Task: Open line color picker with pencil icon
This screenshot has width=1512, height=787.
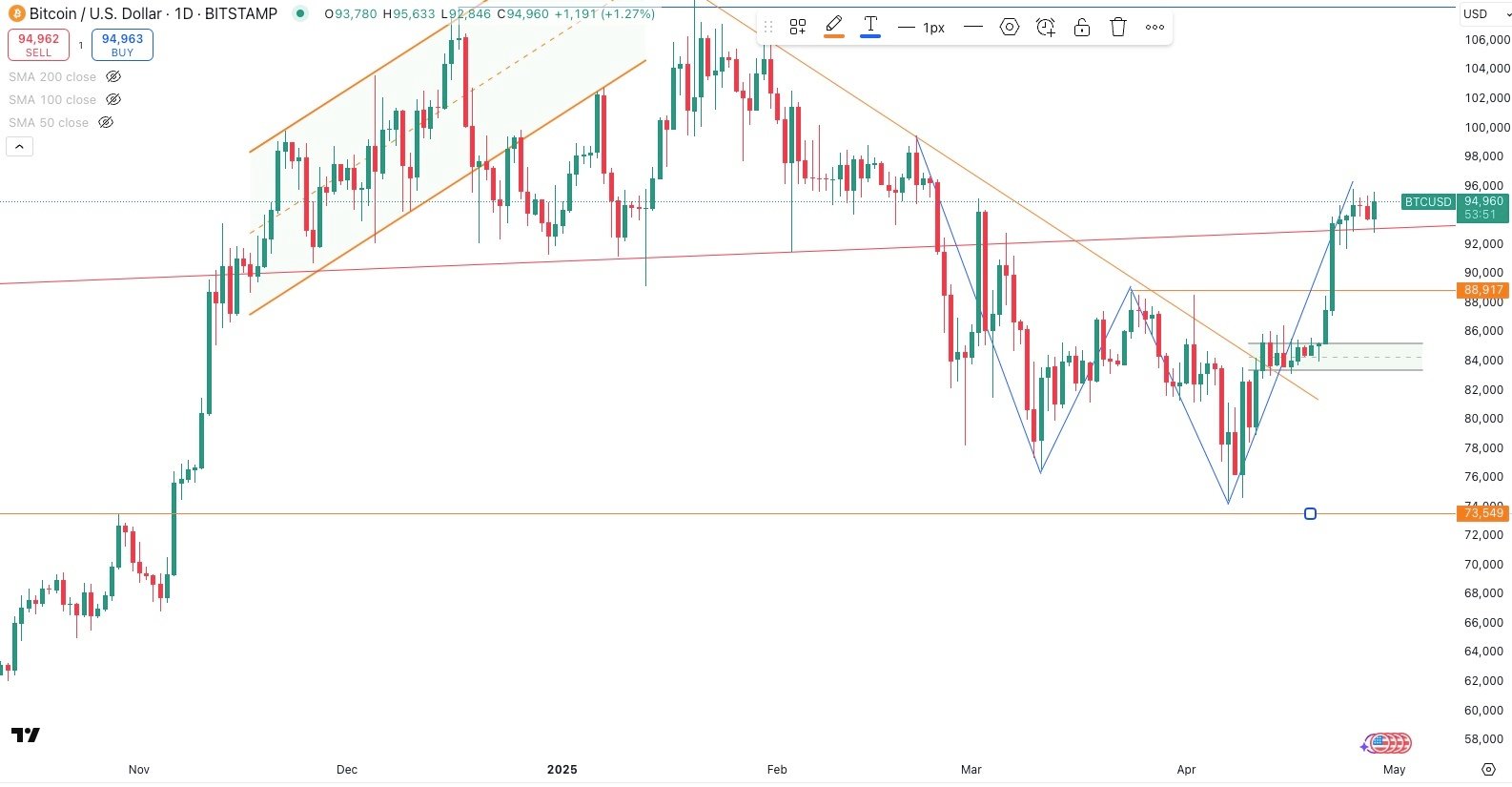Action: [x=834, y=27]
